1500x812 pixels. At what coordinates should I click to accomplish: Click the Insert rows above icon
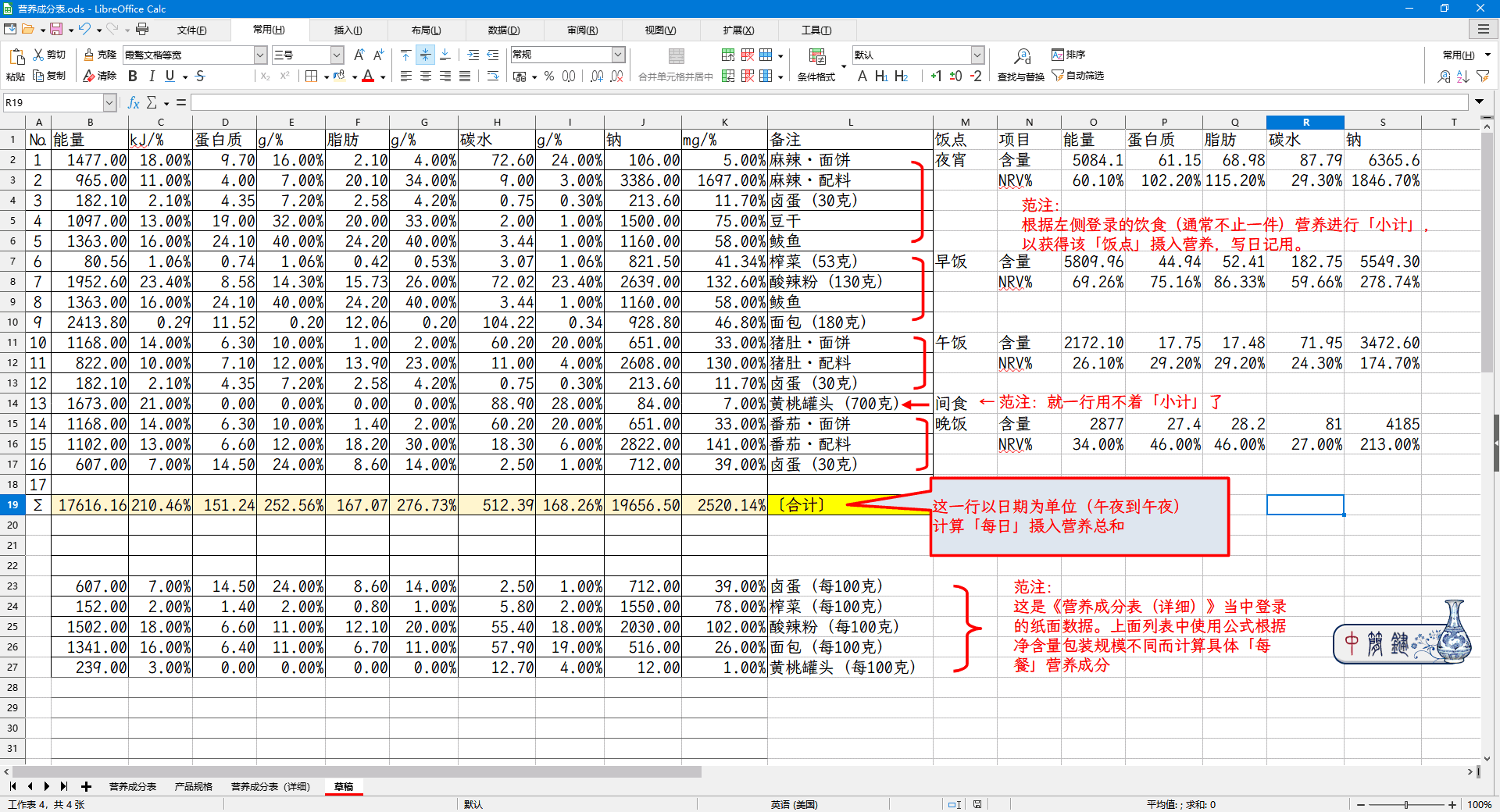coord(728,55)
